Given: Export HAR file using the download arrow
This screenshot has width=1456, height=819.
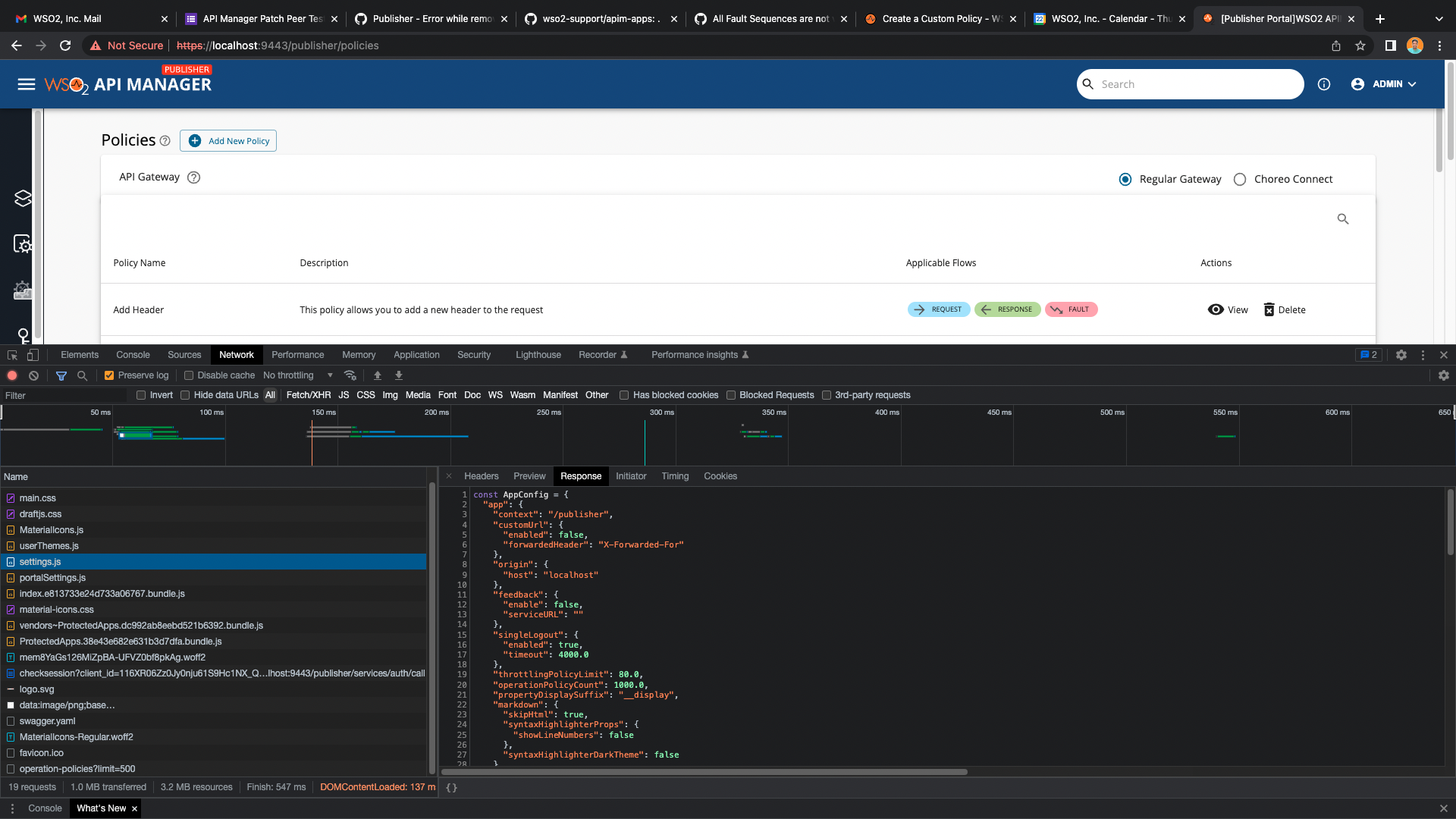Looking at the screenshot, I should click(x=398, y=375).
